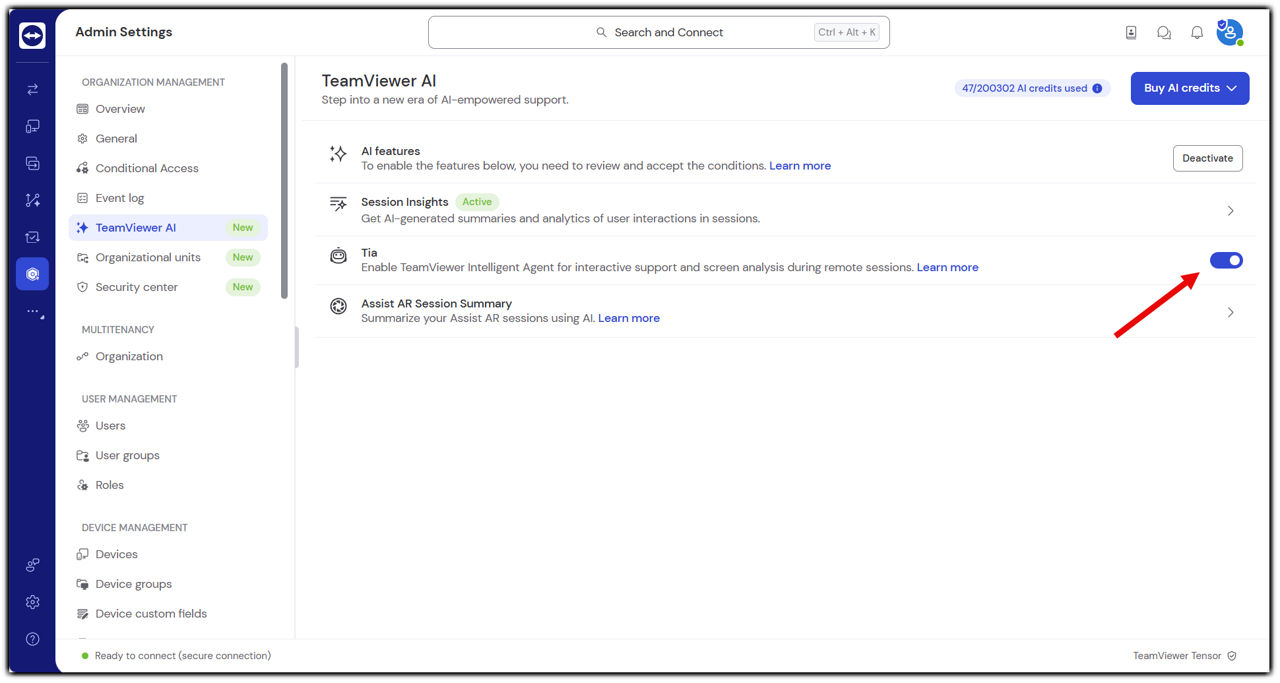Click the help question mark icon

click(x=32, y=639)
